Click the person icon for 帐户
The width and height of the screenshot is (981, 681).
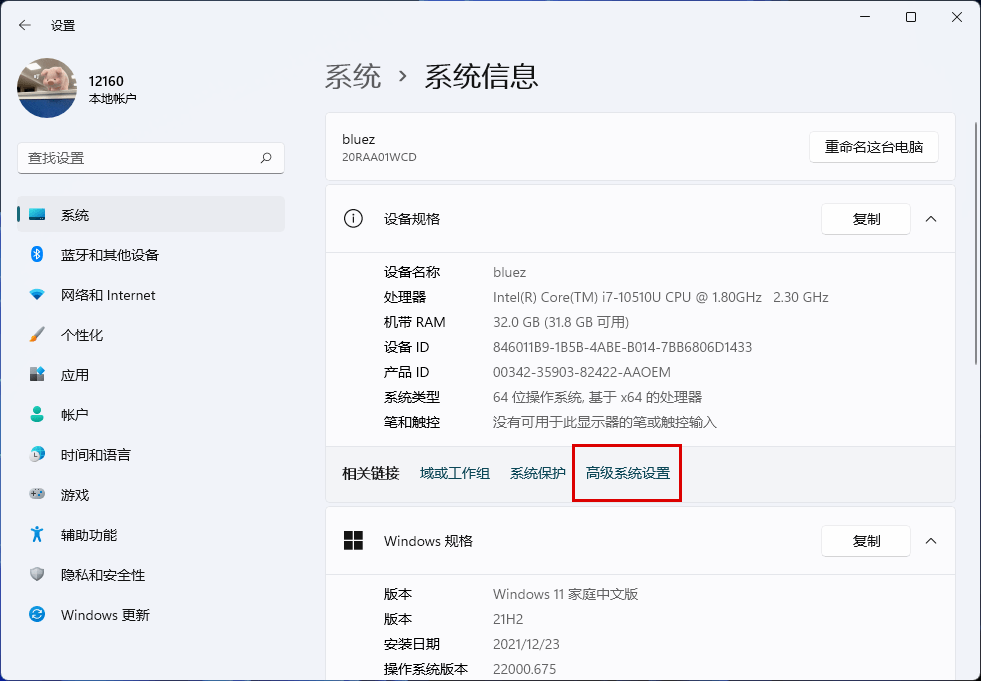pos(37,414)
